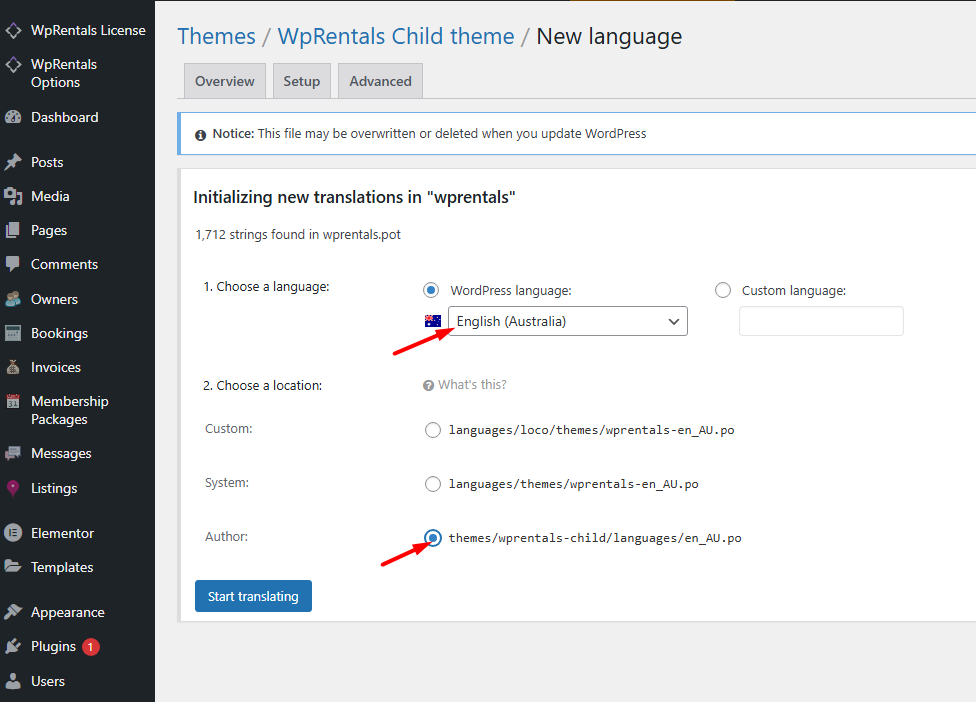Click the Start translating button
Image resolution: width=976 pixels, height=702 pixels.
click(253, 596)
